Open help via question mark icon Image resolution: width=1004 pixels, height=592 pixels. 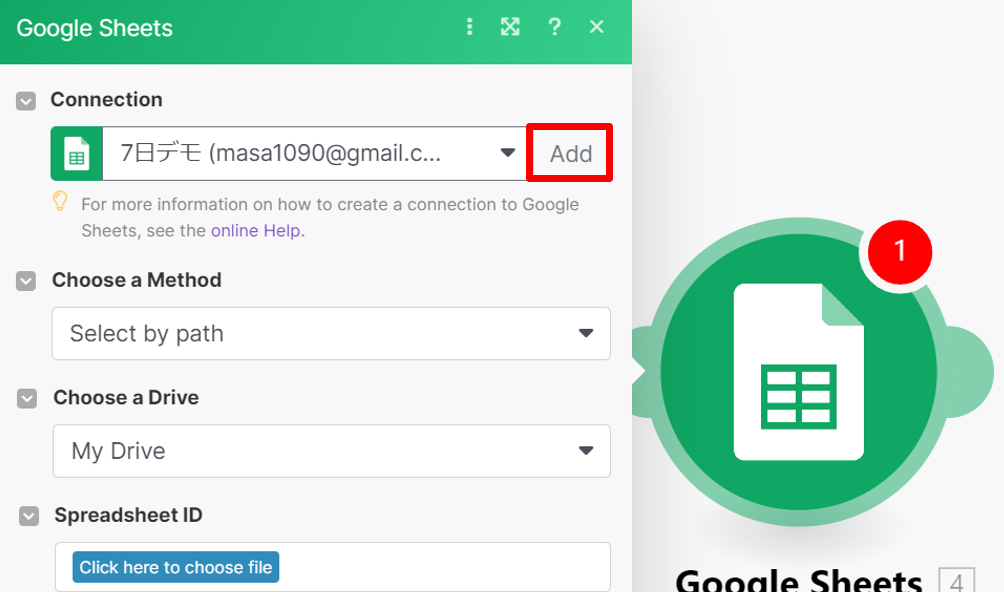click(555, 27)
